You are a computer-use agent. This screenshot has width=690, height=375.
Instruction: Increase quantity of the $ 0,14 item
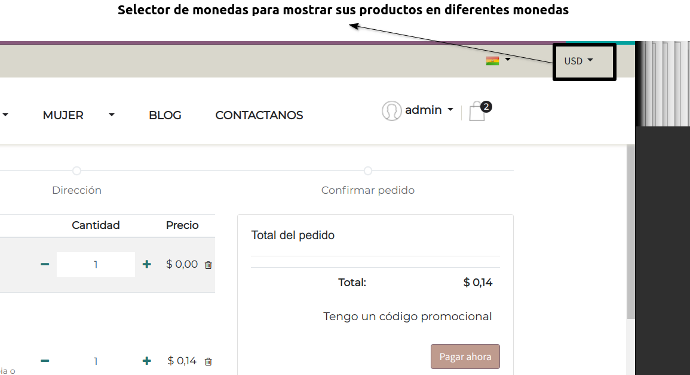[147, 361]
